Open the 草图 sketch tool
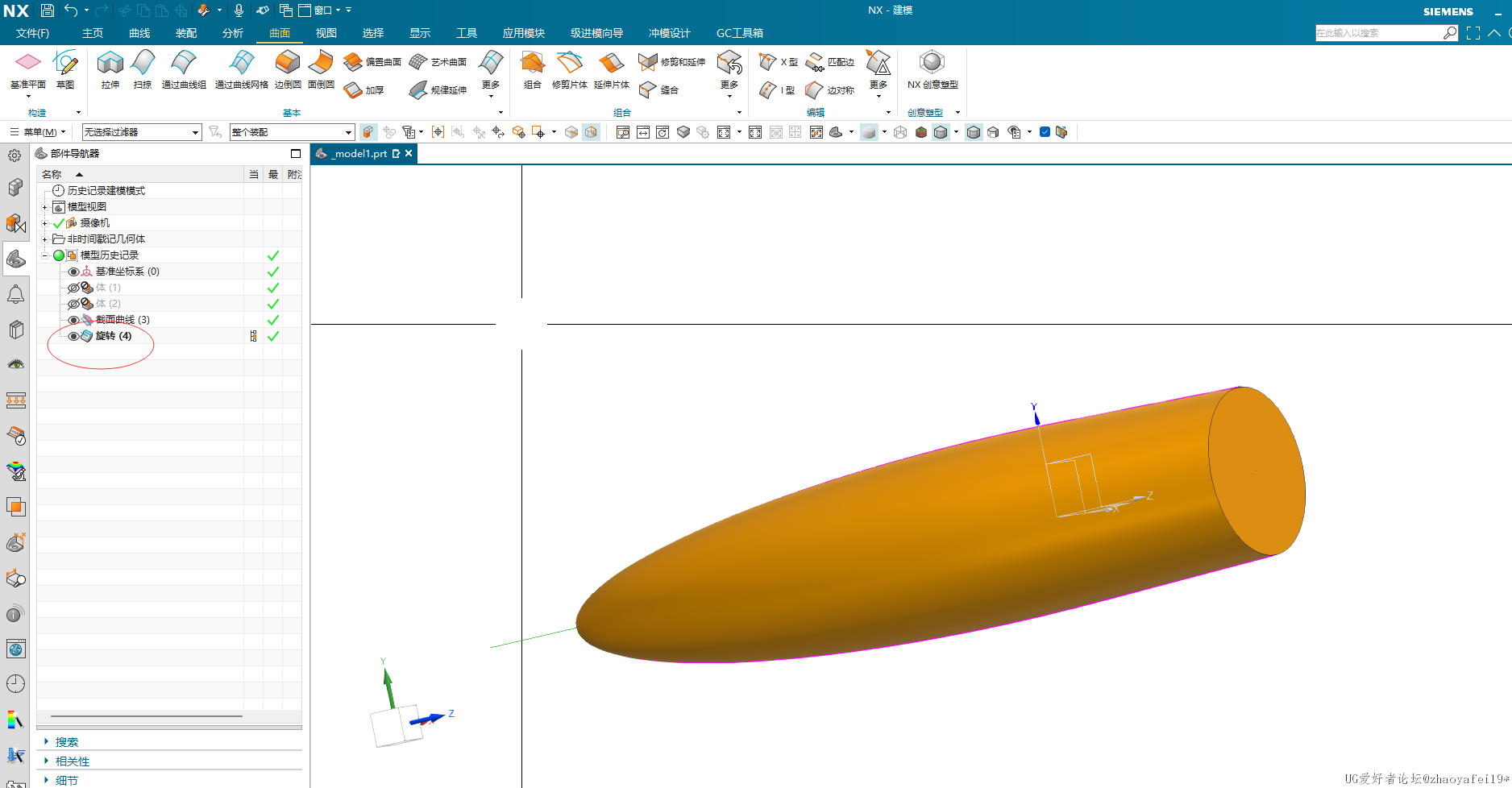The height and width of the screenshot is (788, 1512). click(x=65, y=69)
